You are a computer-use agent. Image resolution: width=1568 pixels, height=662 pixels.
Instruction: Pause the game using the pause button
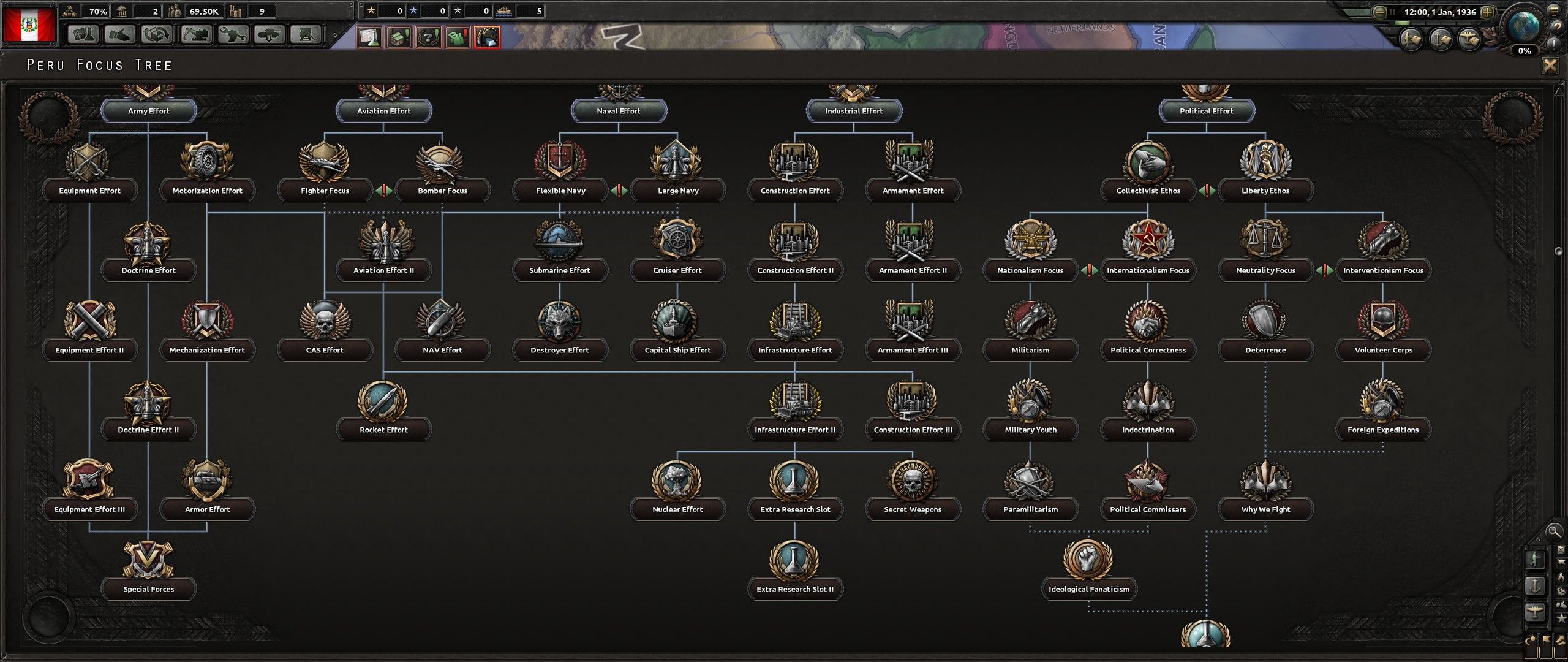(1392, 12)
